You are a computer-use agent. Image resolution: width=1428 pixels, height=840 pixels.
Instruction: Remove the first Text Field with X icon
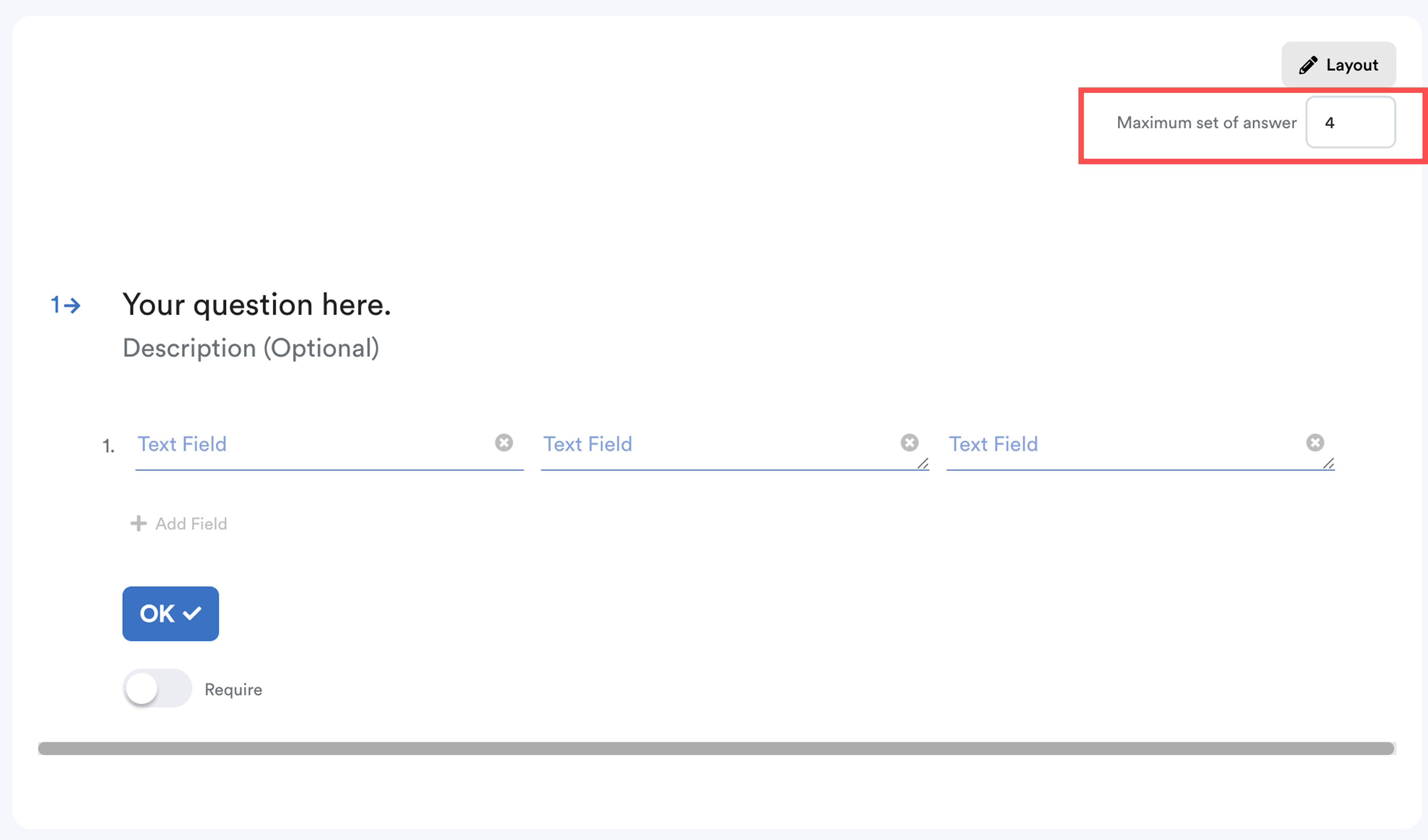click(504, 442)
